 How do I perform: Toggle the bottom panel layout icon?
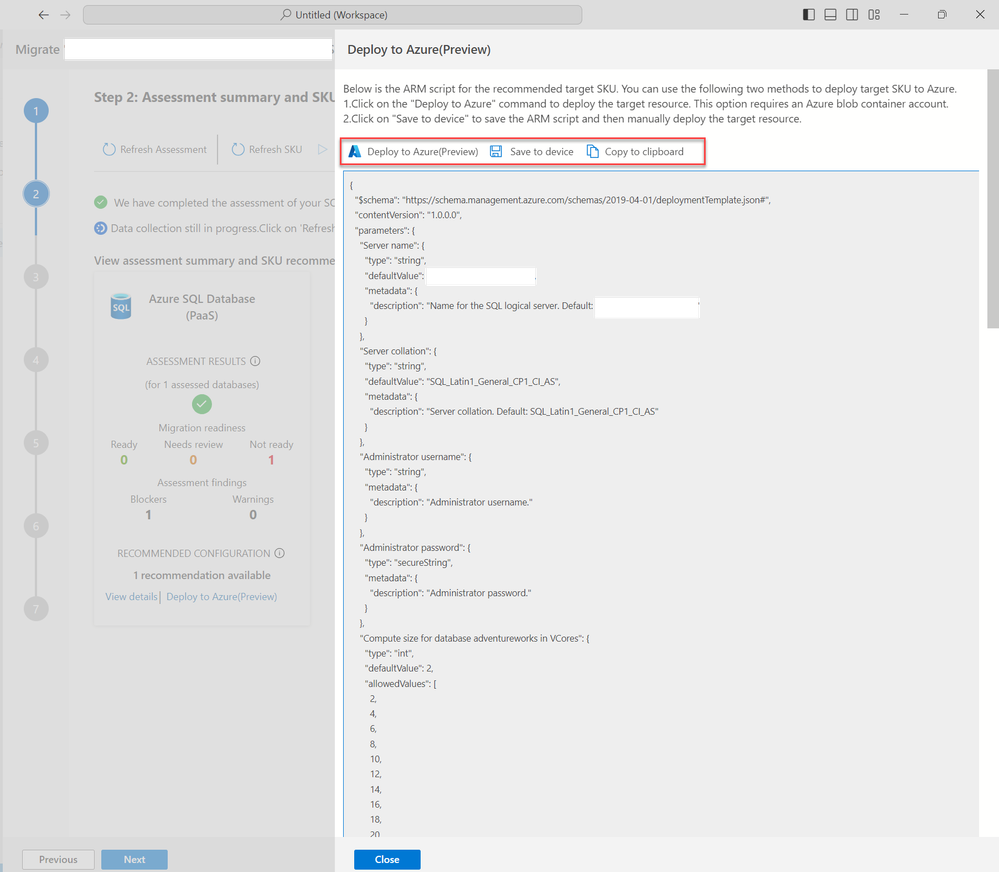click(x=830, y=15)
